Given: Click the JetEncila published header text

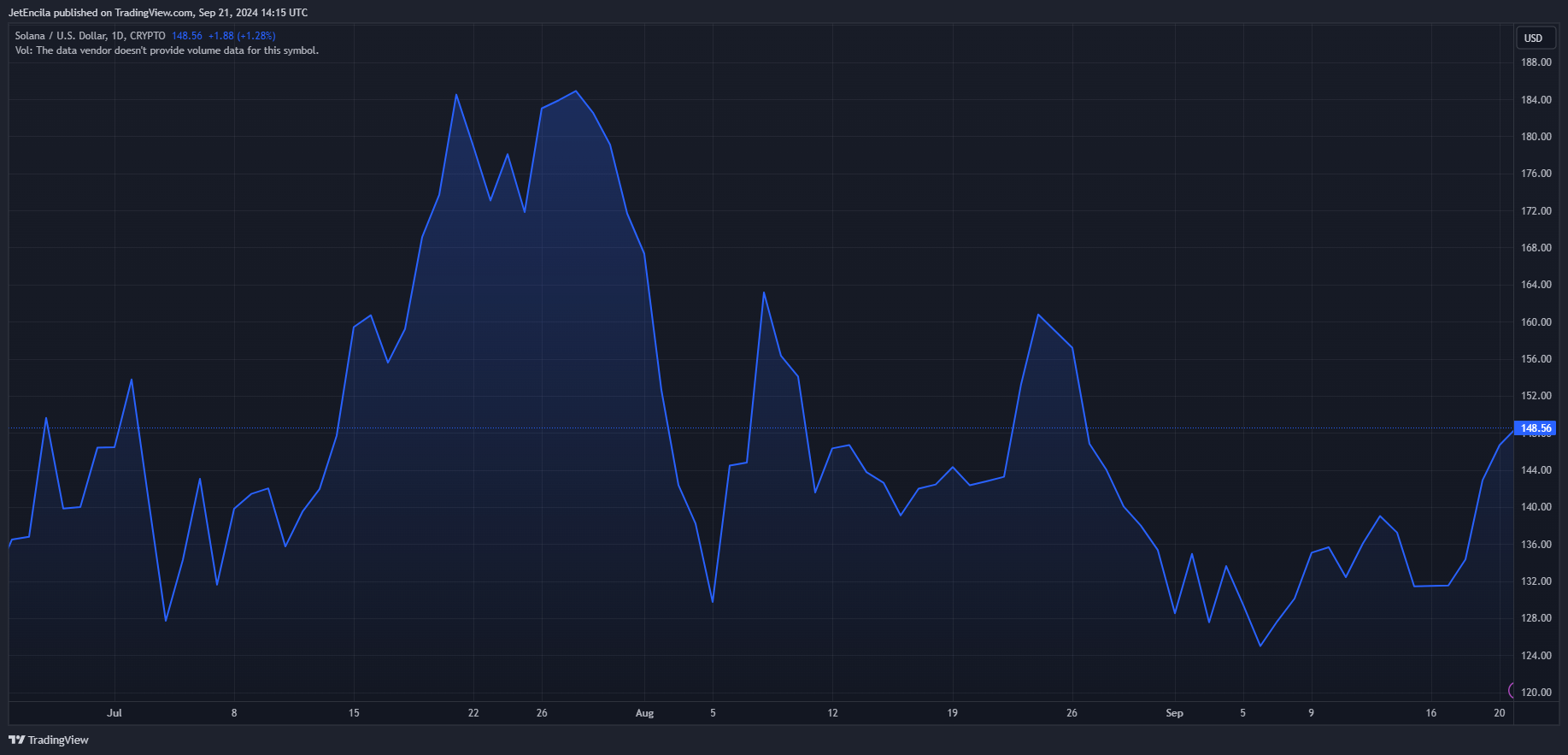Looking at the screenshot, I should point(158,13).
